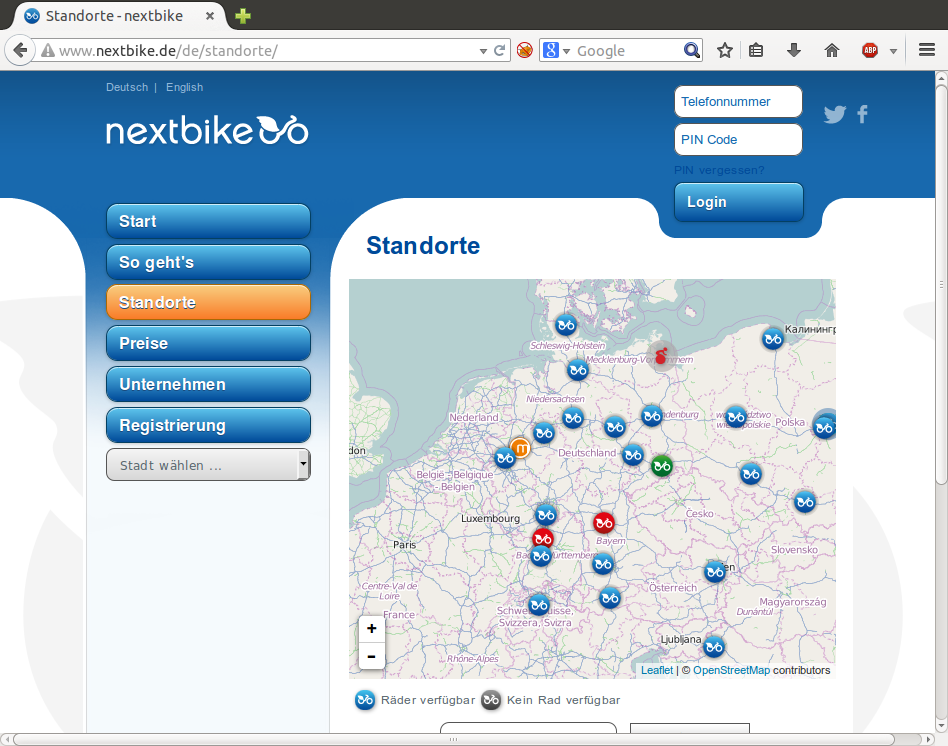The height and width of the screenshot is (746, 948).
Task: Open a new tab with the plus icon
Action: [x=242, y=16]
